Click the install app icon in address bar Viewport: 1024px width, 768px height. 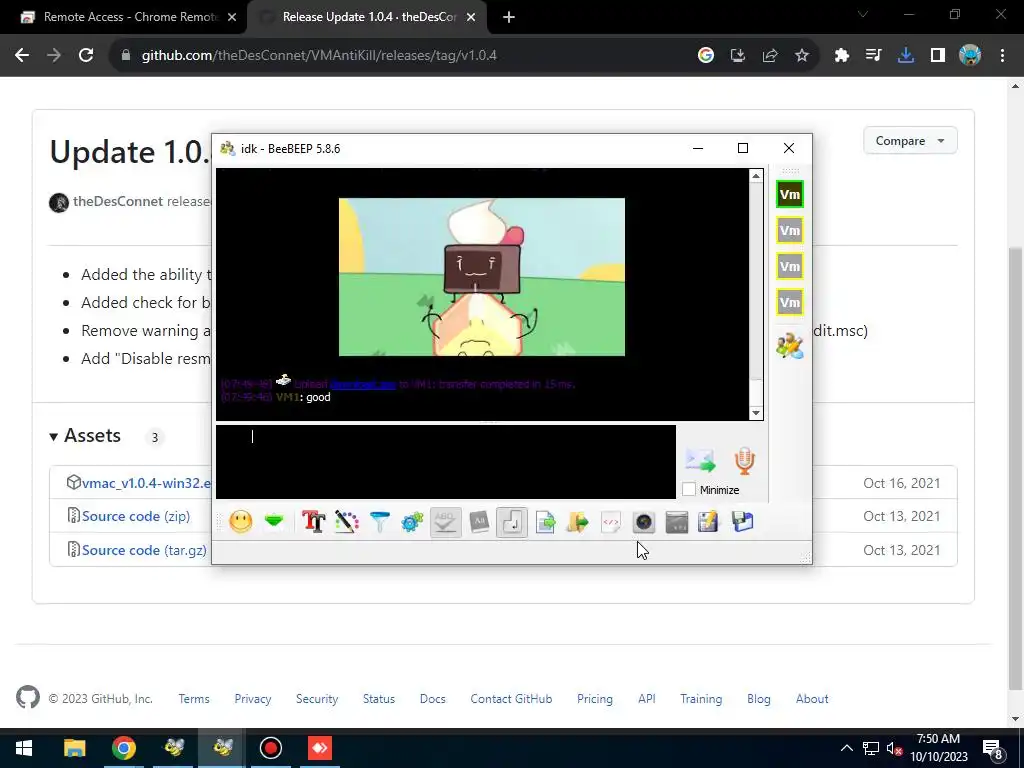click(x=738, y=56)
